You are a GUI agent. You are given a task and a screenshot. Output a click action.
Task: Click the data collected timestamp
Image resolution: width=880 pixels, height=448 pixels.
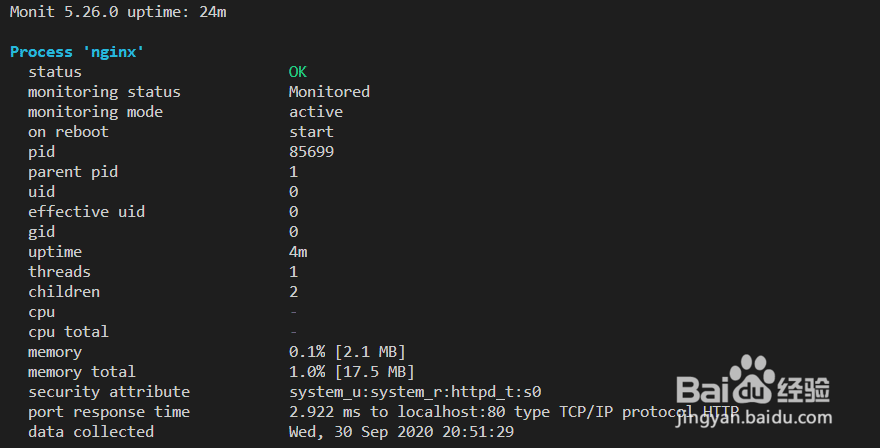(x=401, y=432)
